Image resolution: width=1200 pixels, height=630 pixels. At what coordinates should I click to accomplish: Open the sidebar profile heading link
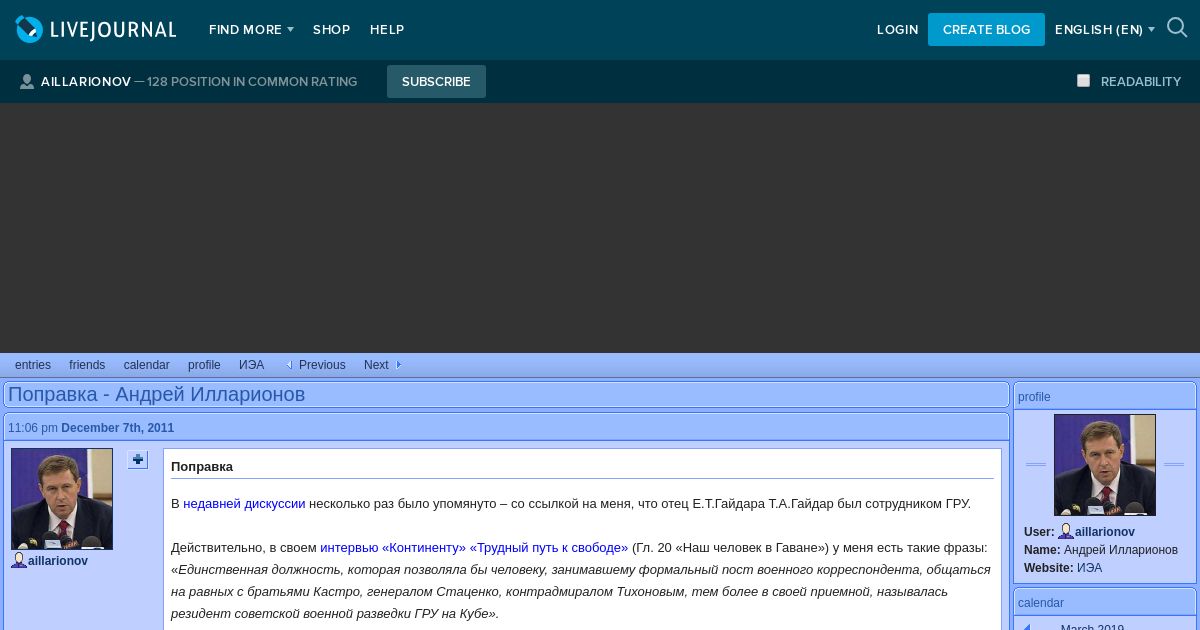(1034, 397)
